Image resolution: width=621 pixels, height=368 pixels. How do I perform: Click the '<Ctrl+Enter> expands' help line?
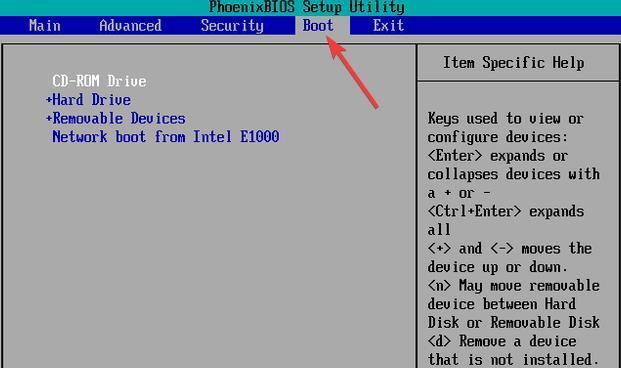pyautogui.click(x=506, y=211)
